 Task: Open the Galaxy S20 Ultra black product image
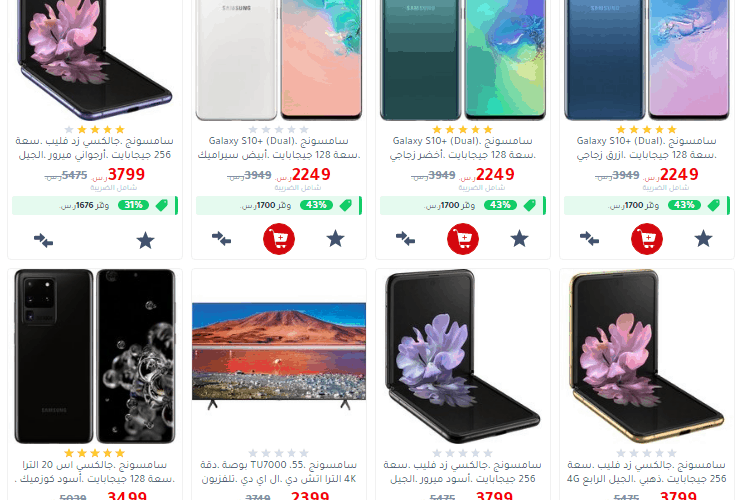[x=95, y=356]
